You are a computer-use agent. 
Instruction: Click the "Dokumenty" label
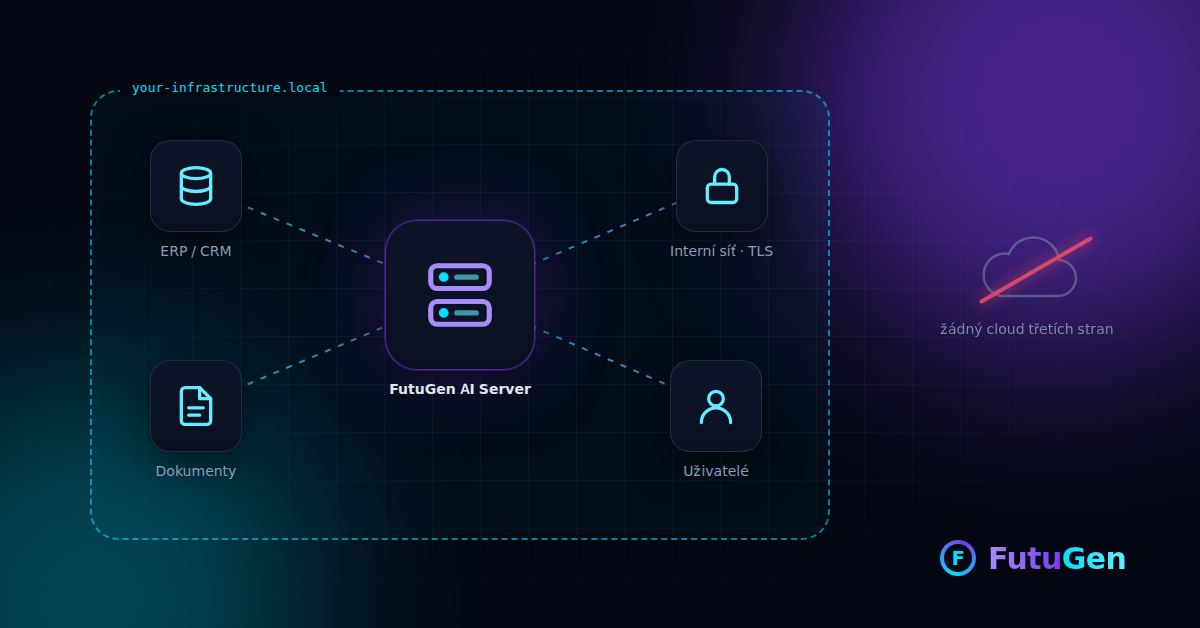[x=196, y=471]
